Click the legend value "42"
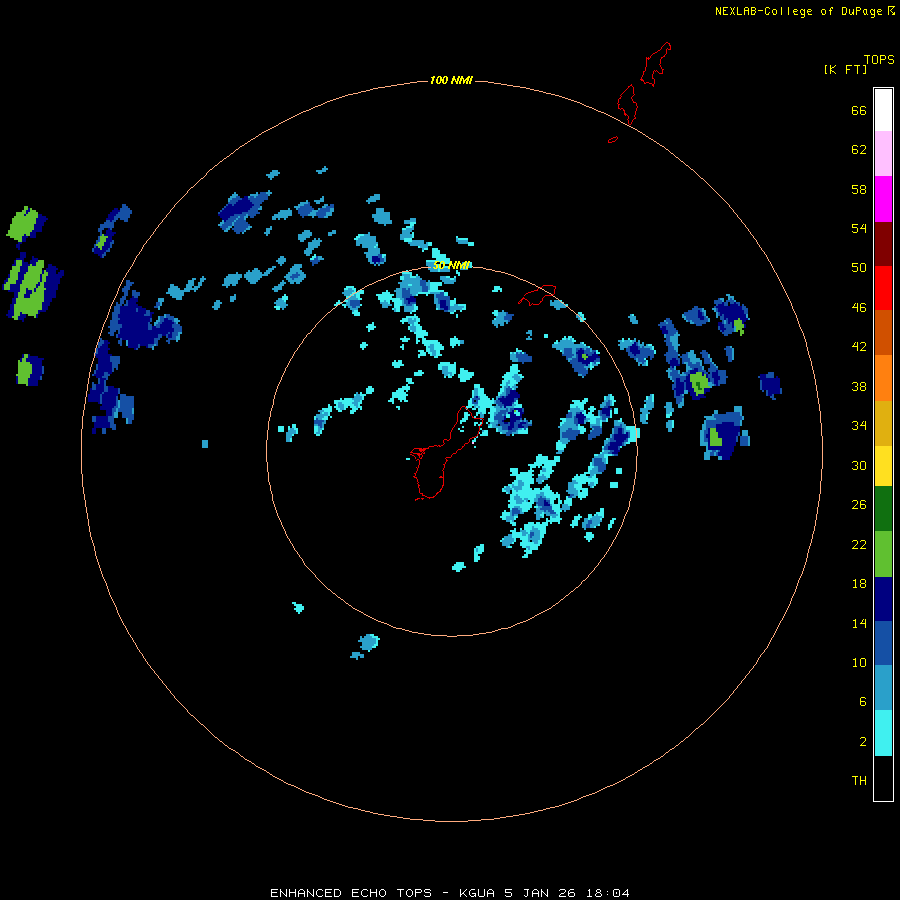Viewport: 900px width, 900px height. click(859, 347)
